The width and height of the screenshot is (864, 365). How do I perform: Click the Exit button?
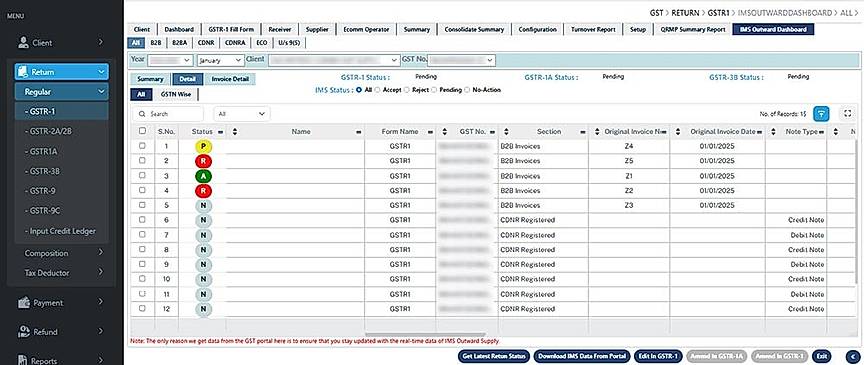(822, 356)
